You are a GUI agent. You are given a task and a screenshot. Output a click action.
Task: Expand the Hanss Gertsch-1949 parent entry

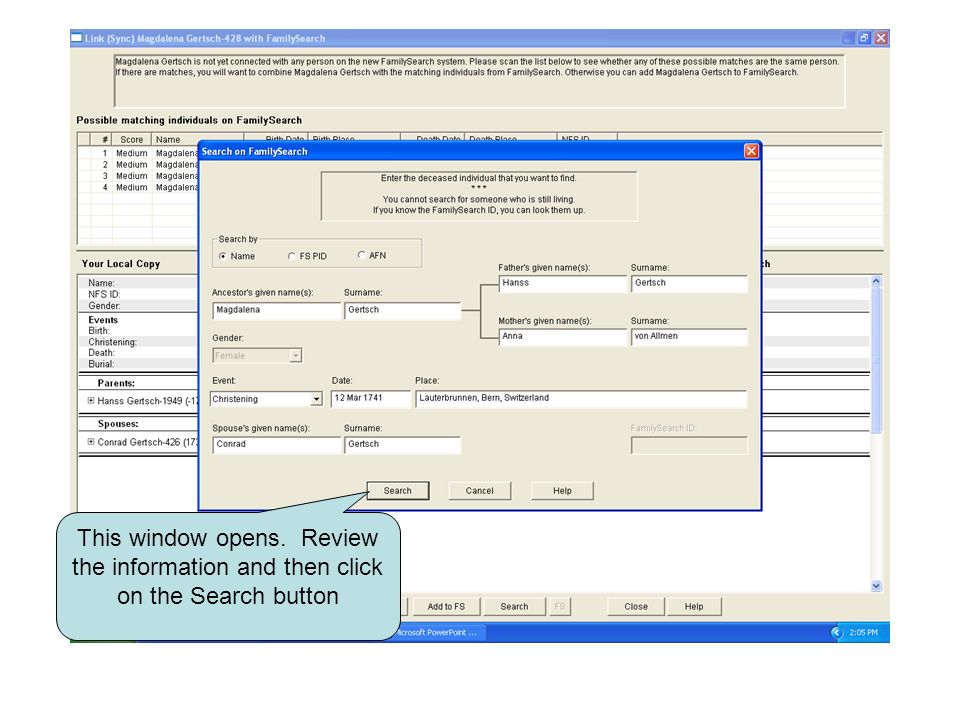pyautogui.click(x=91, y=400)
